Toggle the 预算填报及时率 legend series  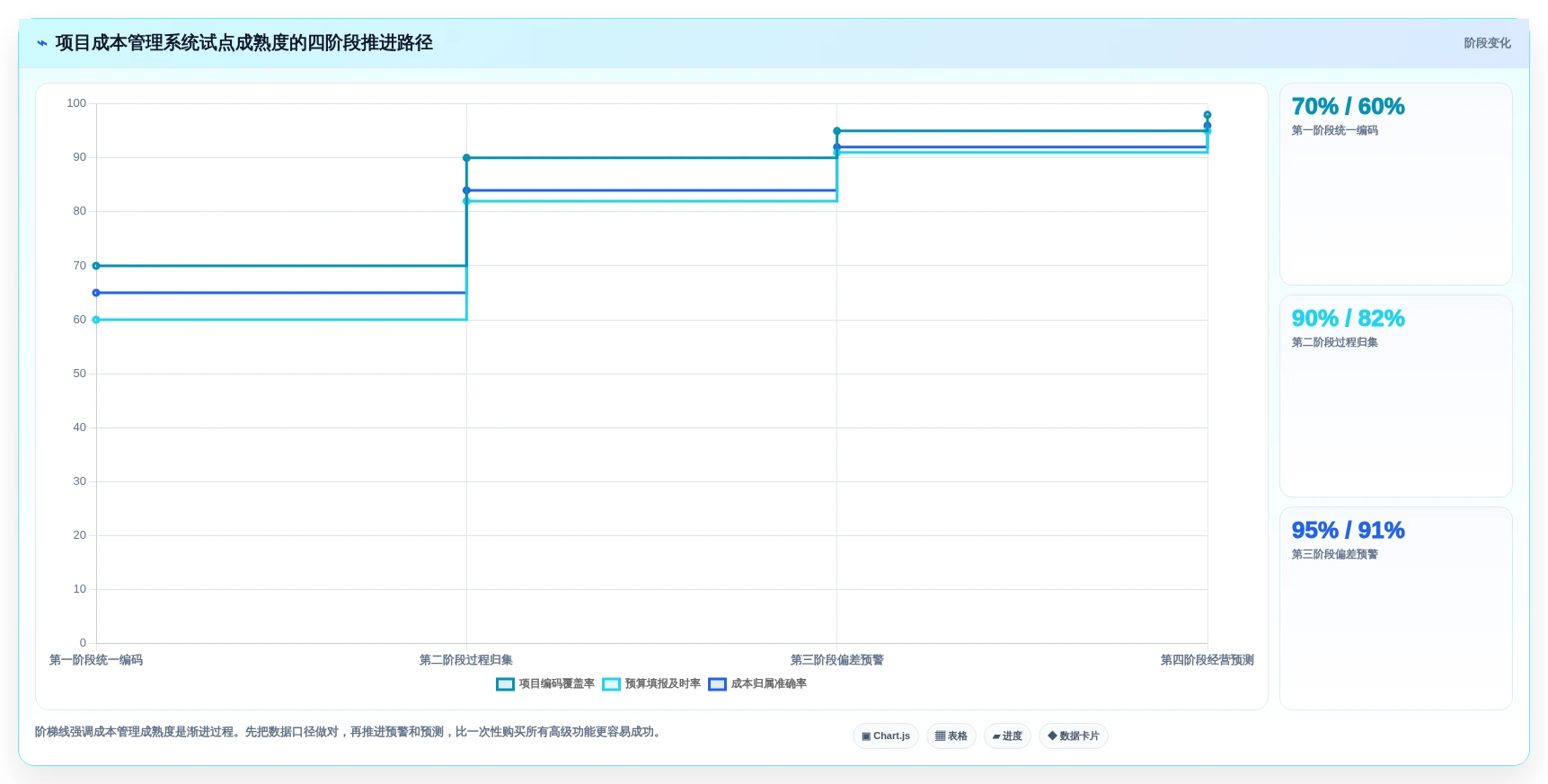pyautogui.click(x=651, y=684)
